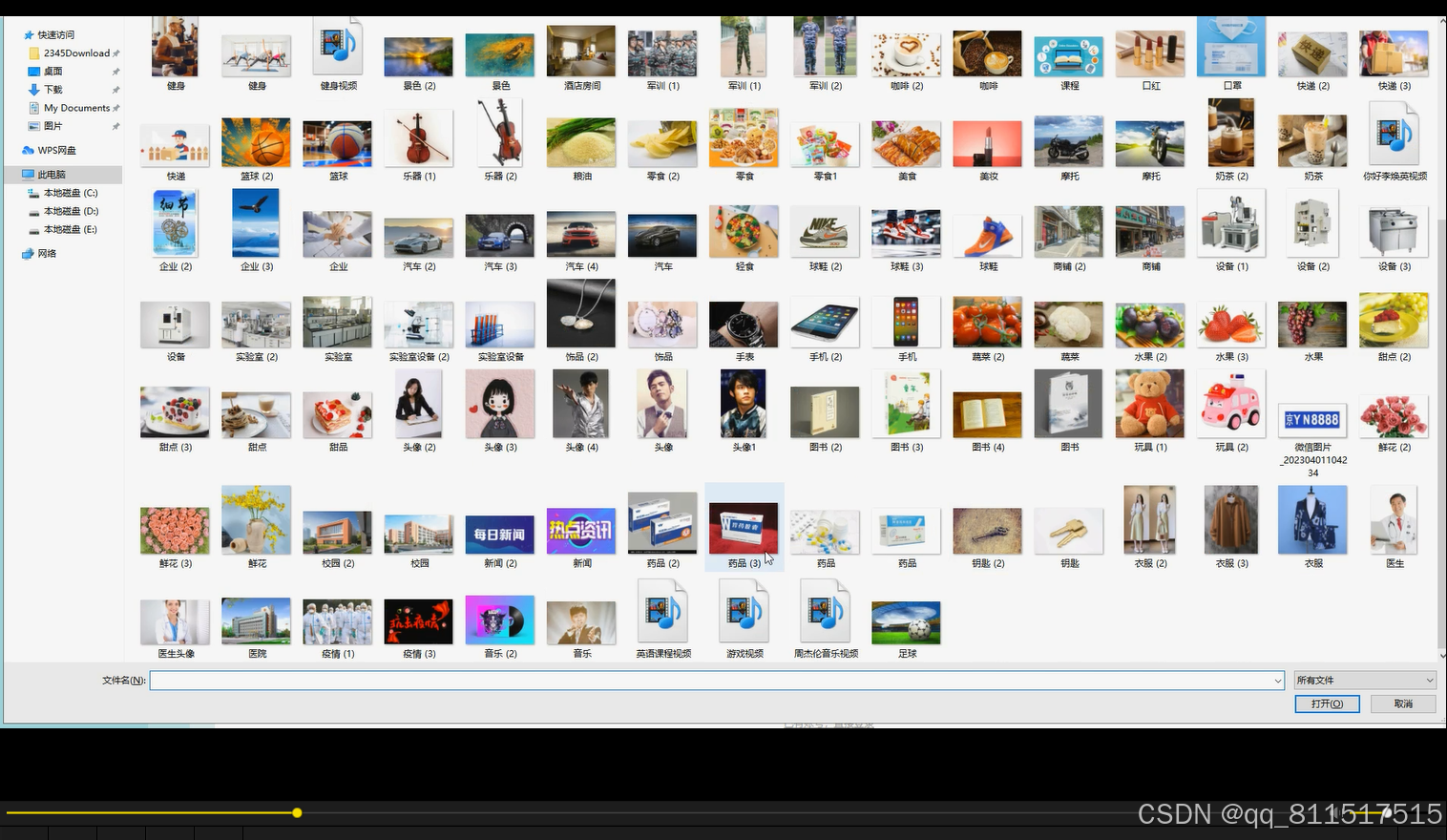Select the 饰品 (2) necklace image
Screen dimensions: 1447x840
point(581,314)
